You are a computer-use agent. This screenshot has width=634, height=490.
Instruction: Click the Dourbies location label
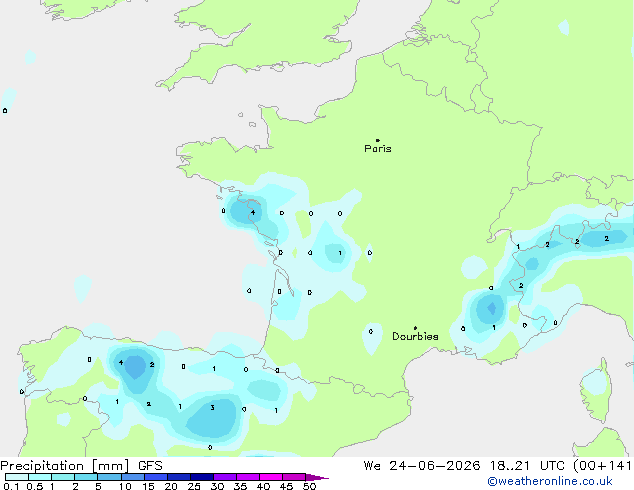coord(415,336)
